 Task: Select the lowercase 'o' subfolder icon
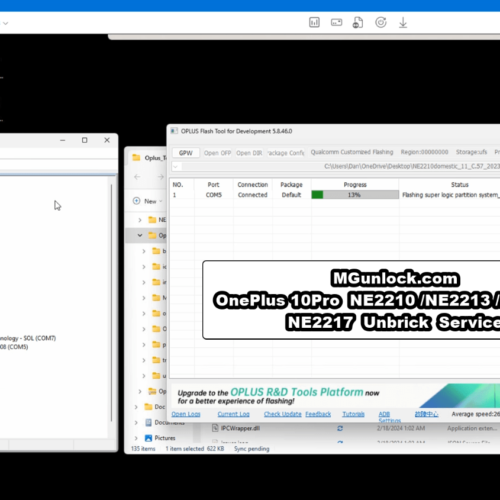tap(156, 313)
